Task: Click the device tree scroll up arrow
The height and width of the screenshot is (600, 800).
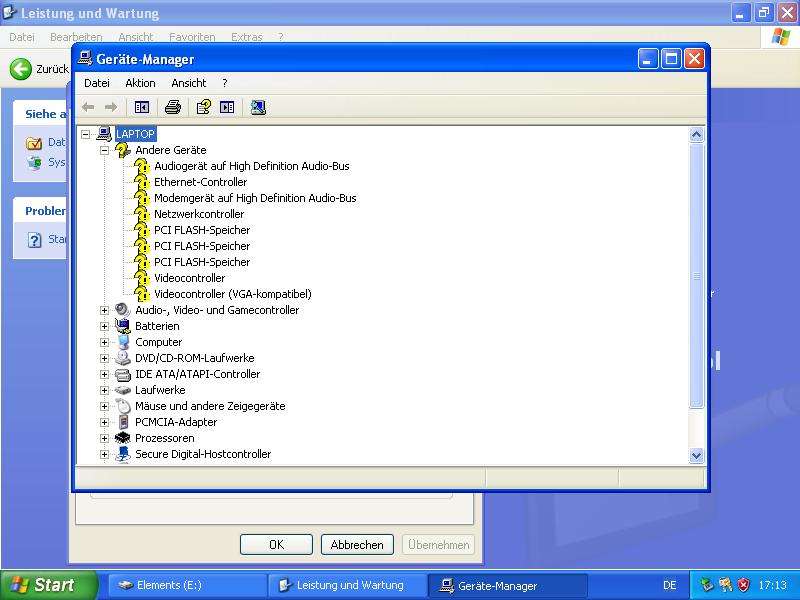Action: (x=696, y=135)
